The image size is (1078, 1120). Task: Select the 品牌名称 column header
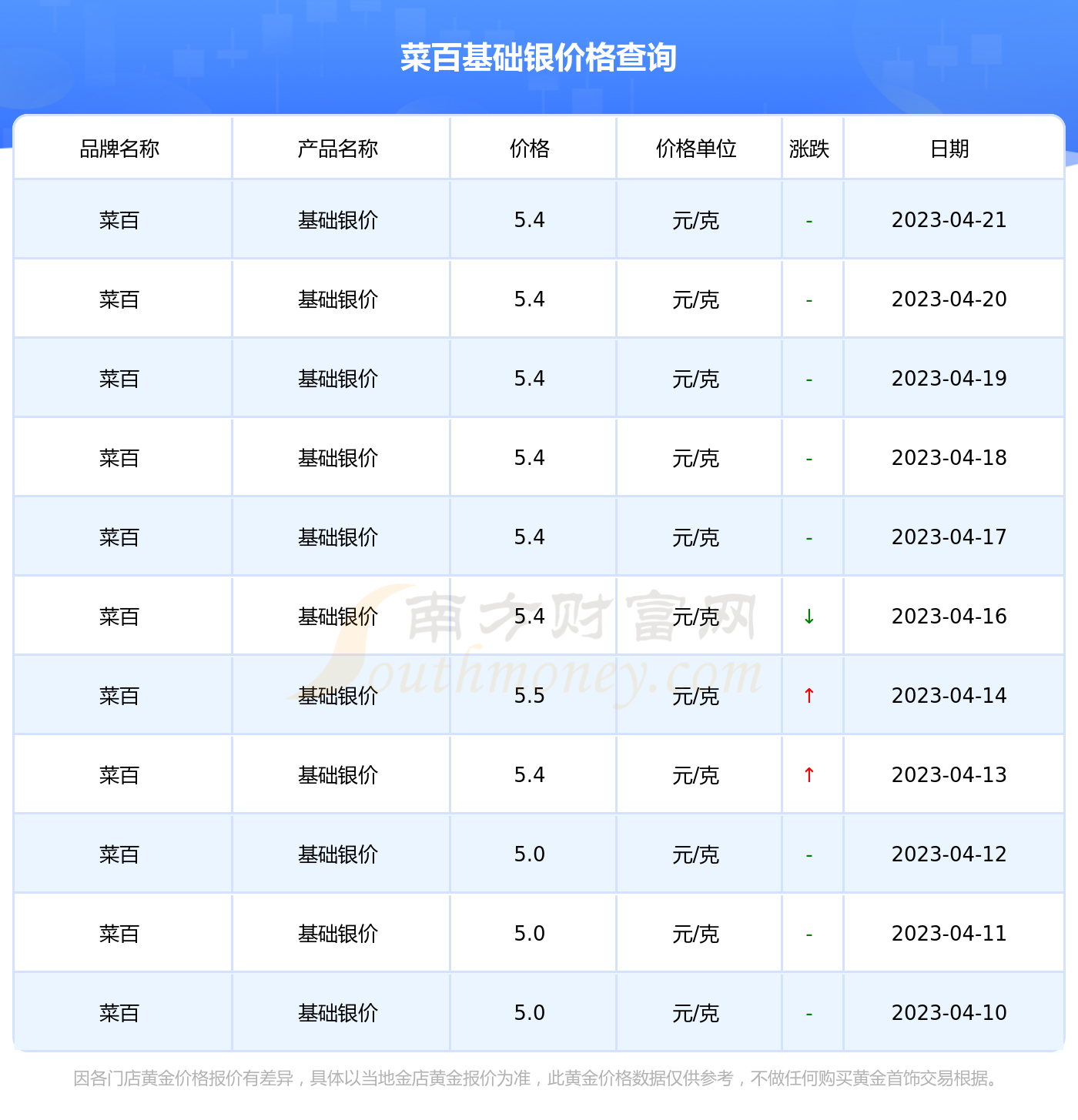[119, 149]
